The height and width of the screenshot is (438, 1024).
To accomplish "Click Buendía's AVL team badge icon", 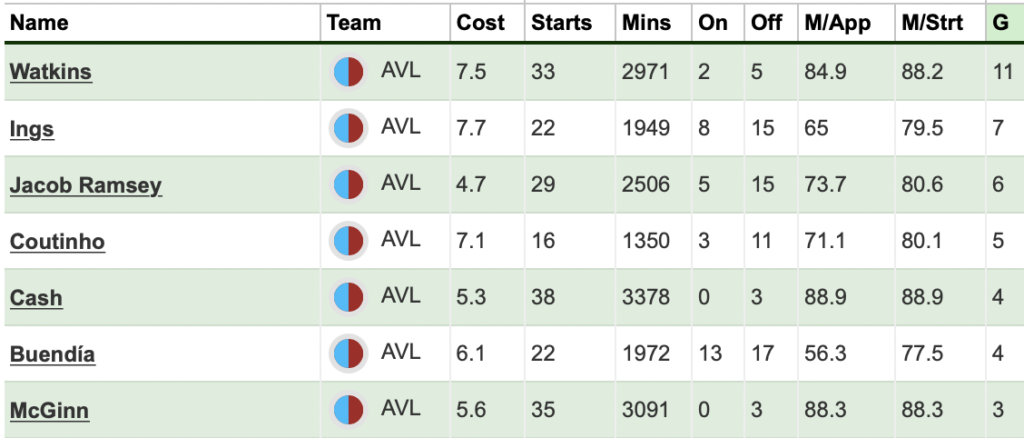I will pos(349,354).
